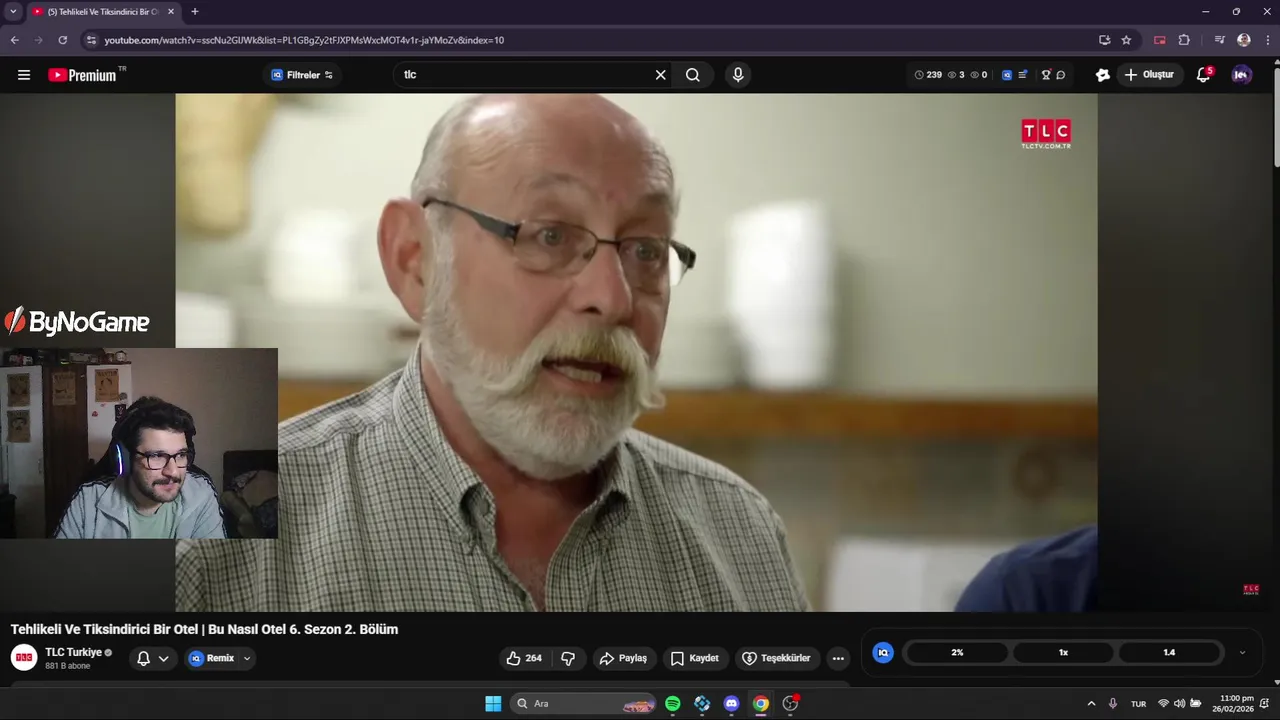Image resolution: width=1280 pixels, height=720 pixels.
Task: Reload the page with the refresh icon
Action: tap(62, 40)
